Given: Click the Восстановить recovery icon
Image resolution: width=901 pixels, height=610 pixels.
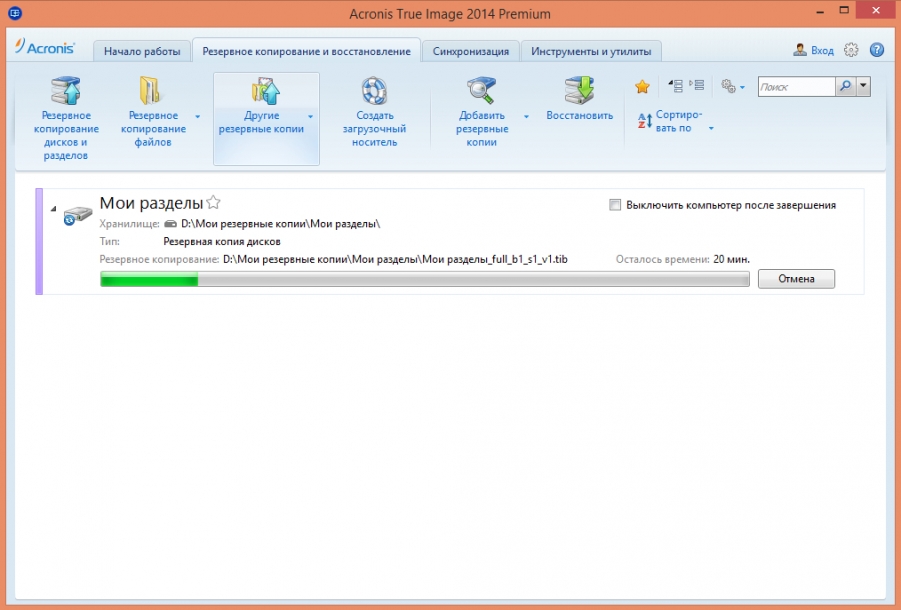Looking at the screenshot, I should 579,90.
